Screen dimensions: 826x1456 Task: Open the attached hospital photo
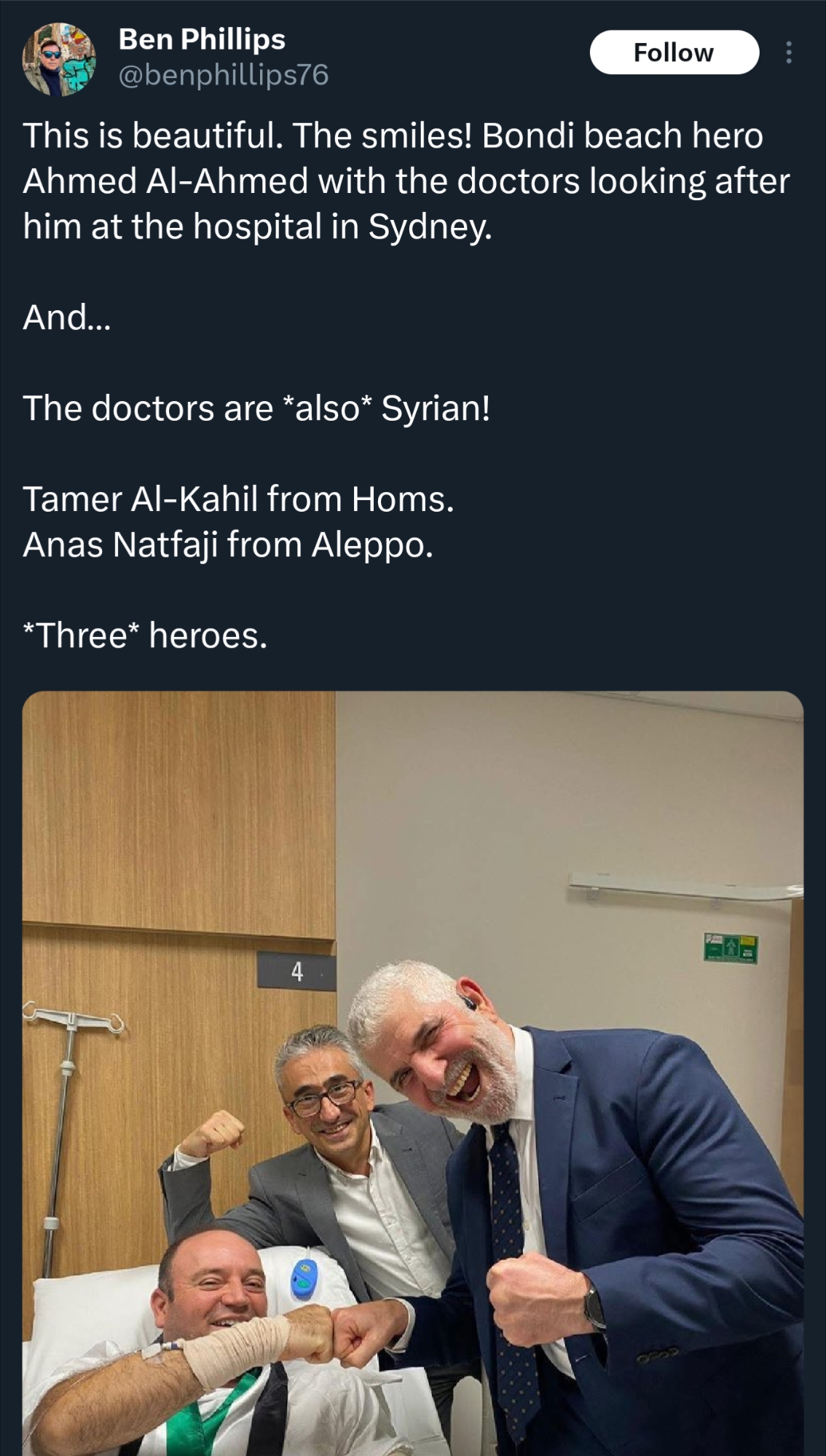click(412, 1072)
